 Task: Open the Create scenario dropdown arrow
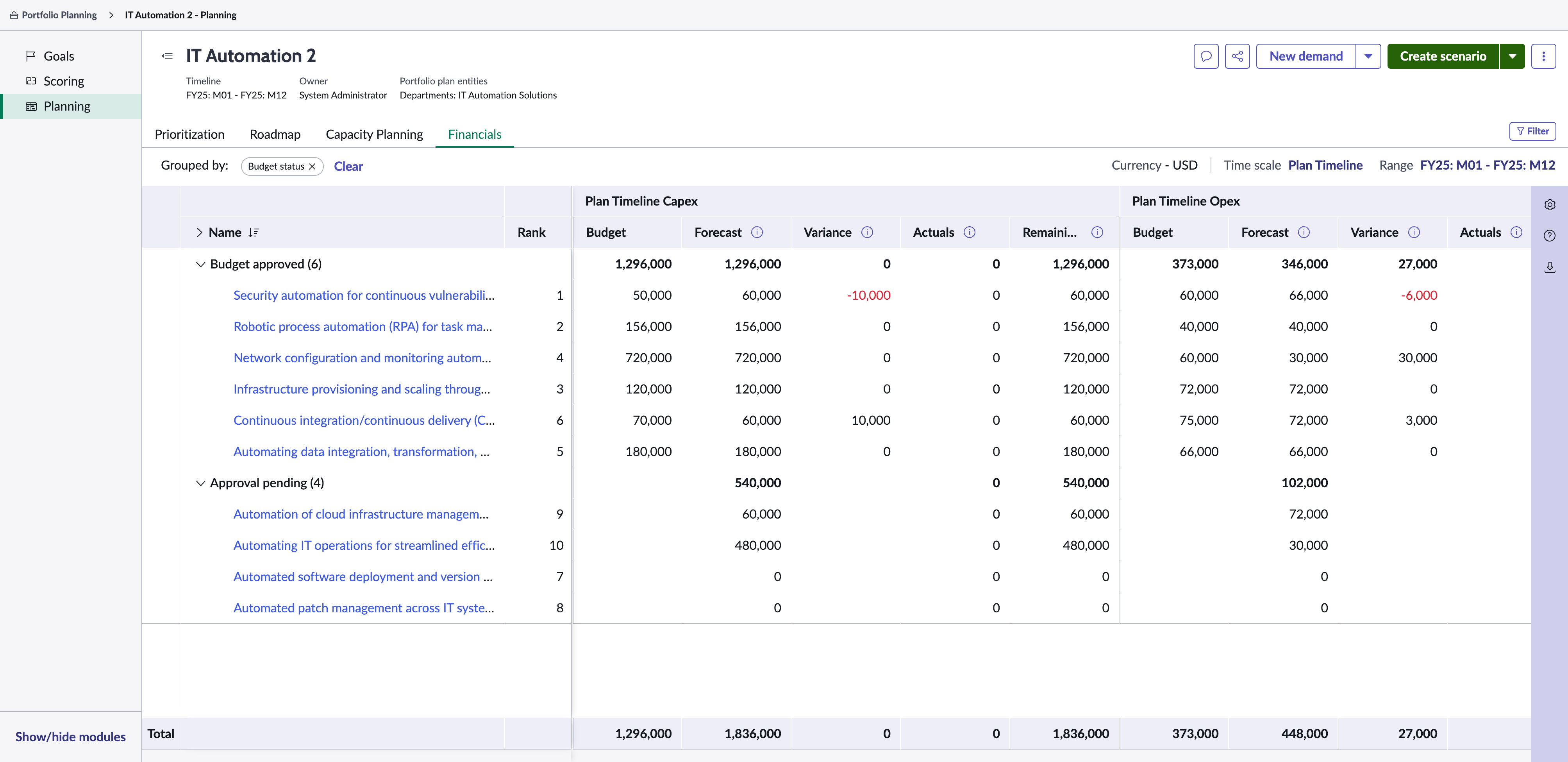(1512, 56)
